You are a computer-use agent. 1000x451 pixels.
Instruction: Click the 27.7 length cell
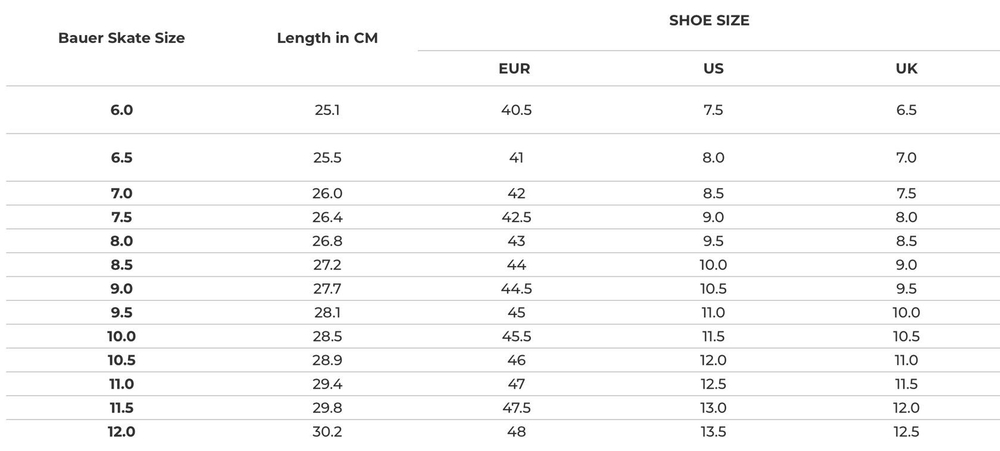327,288
